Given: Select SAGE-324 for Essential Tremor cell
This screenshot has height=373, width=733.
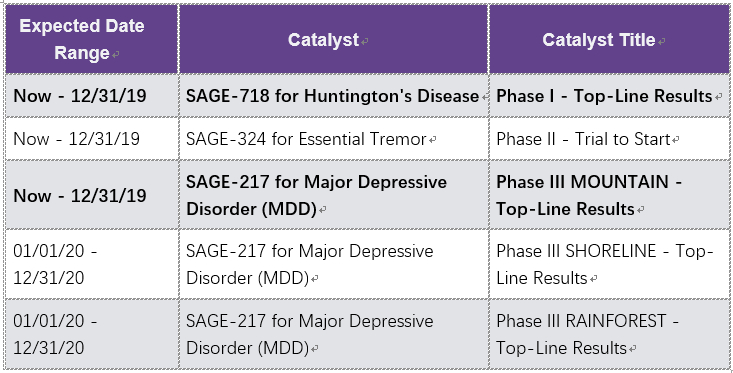Looking at the screenshot, I should 334,139.
